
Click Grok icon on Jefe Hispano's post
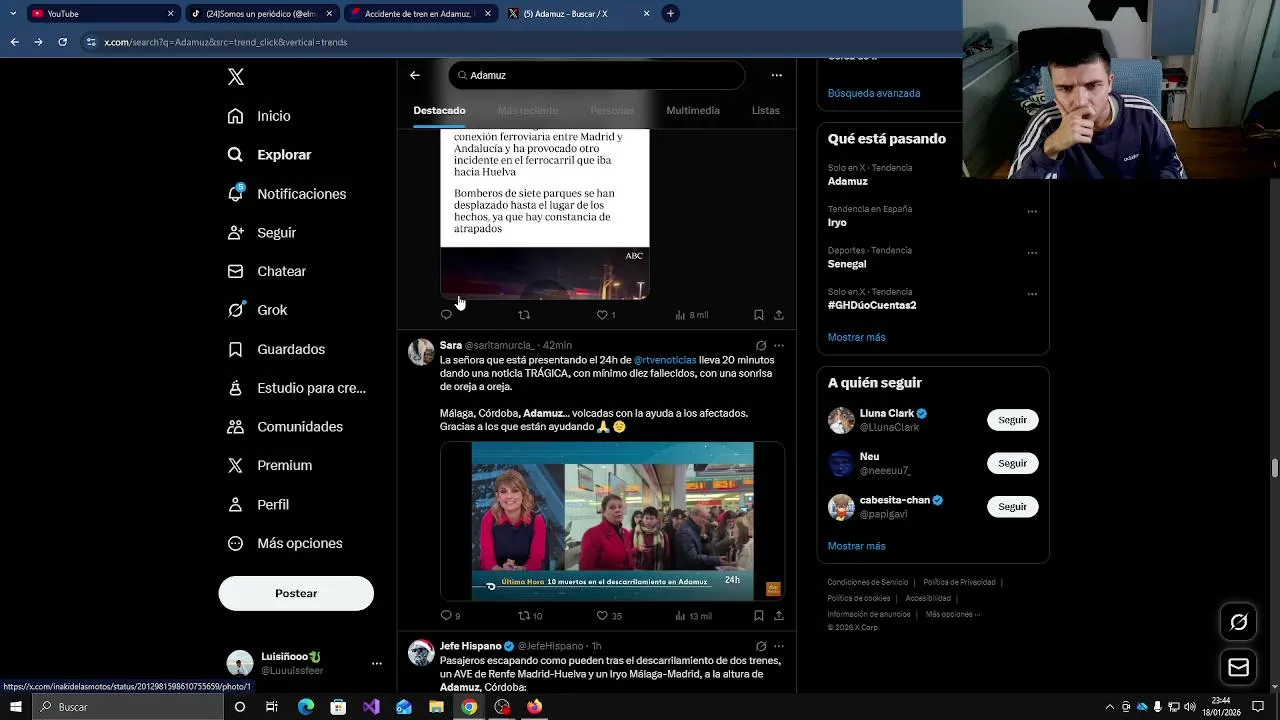coord(761,647)
